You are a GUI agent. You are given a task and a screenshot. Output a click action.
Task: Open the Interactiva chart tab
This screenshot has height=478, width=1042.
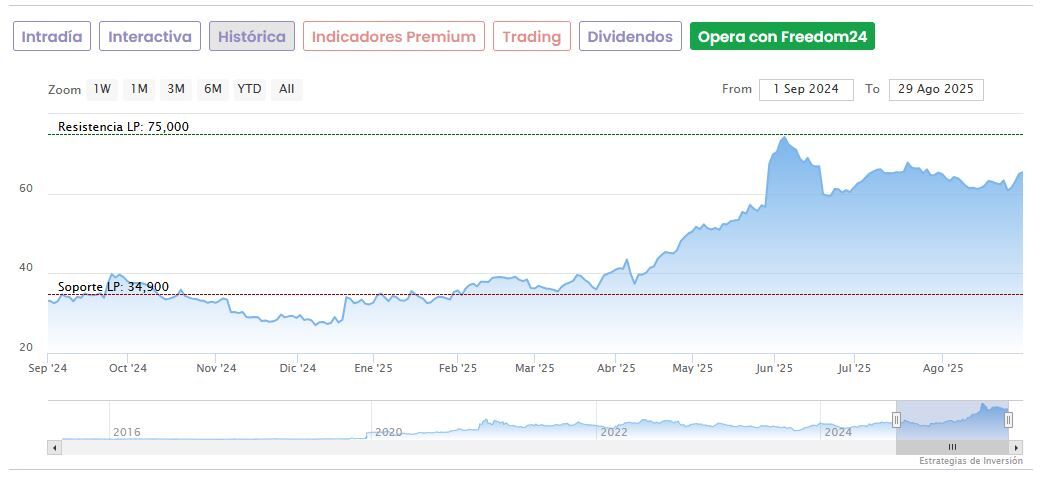click(x=150, y=37)
